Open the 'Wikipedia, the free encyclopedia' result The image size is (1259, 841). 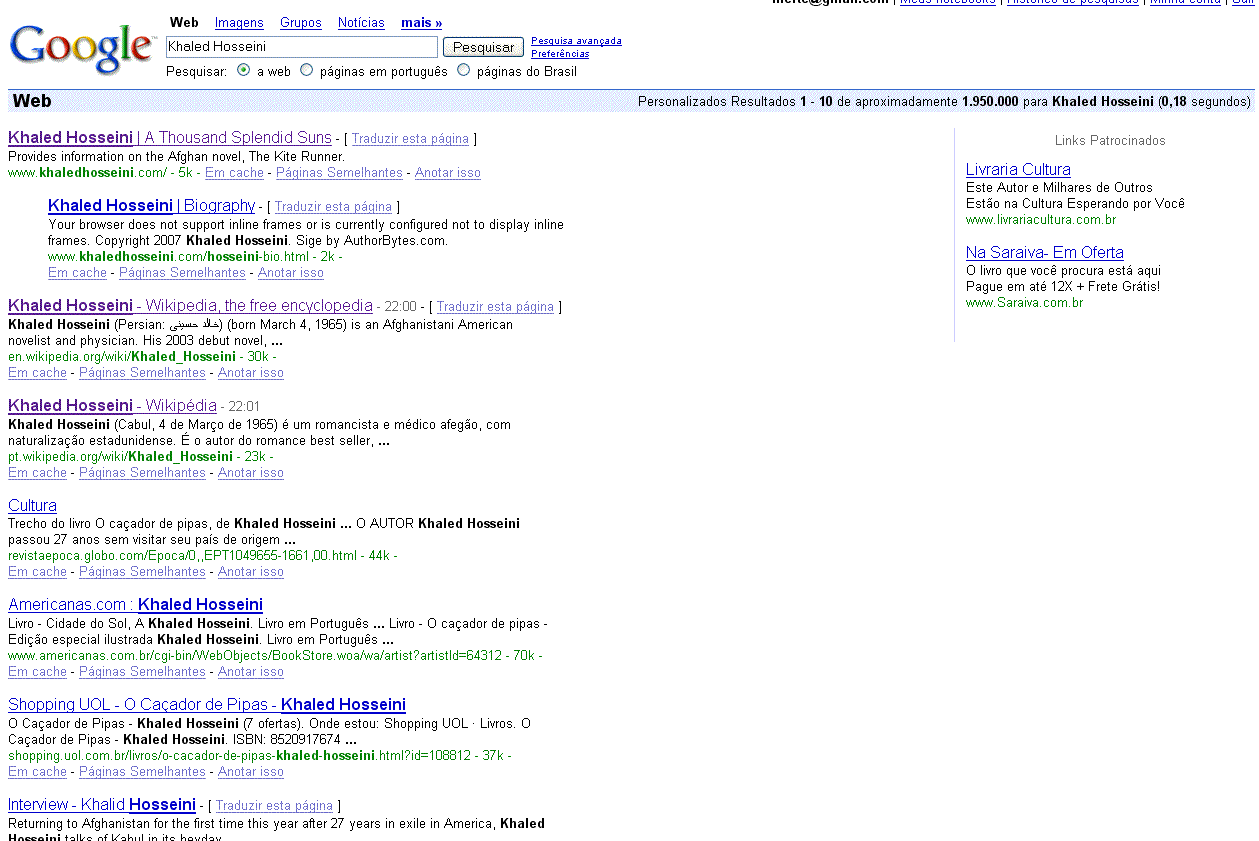tap(190, 306)
